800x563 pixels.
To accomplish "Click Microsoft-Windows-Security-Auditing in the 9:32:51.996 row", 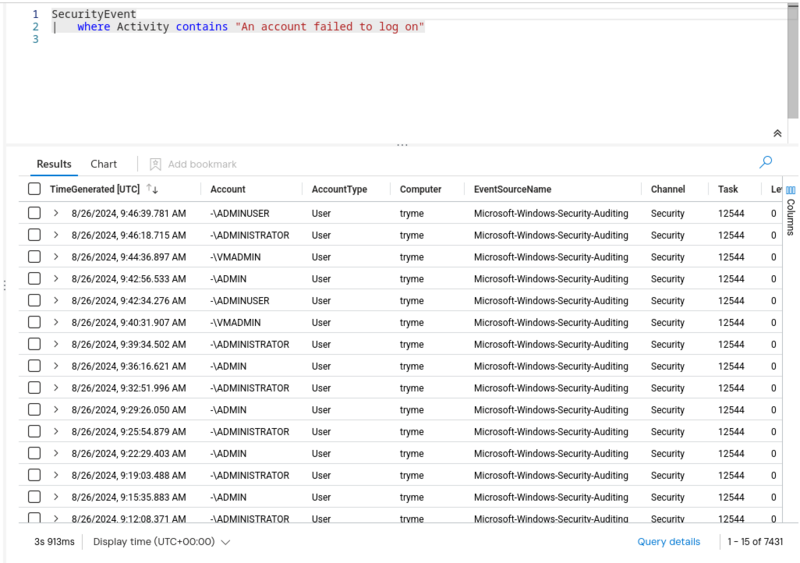I will (x=551, y=388).
